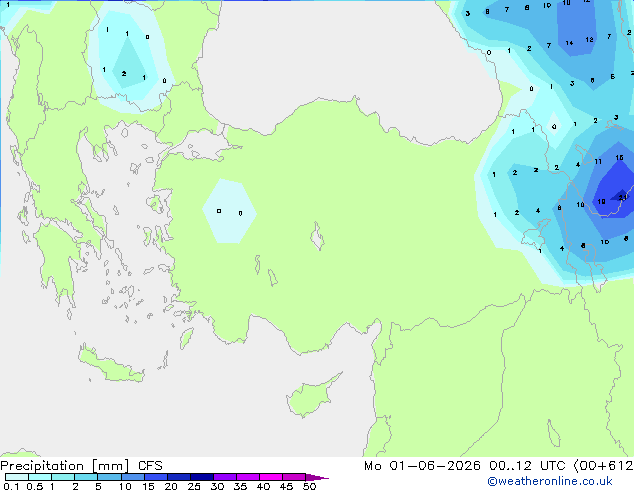Click the 'CFS' model label
Image resolution: width=634 pixels, height=490 pixels.
(x=150, y=466)
